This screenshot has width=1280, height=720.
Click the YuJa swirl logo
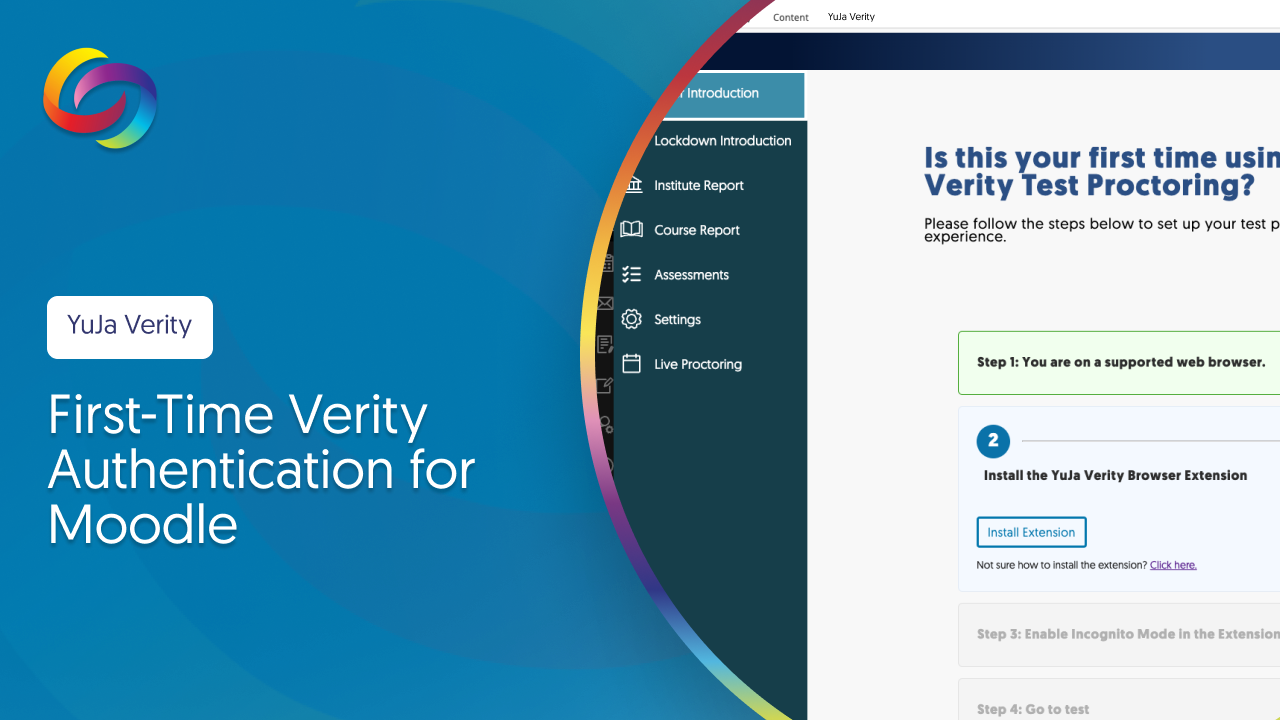[100, 98]
